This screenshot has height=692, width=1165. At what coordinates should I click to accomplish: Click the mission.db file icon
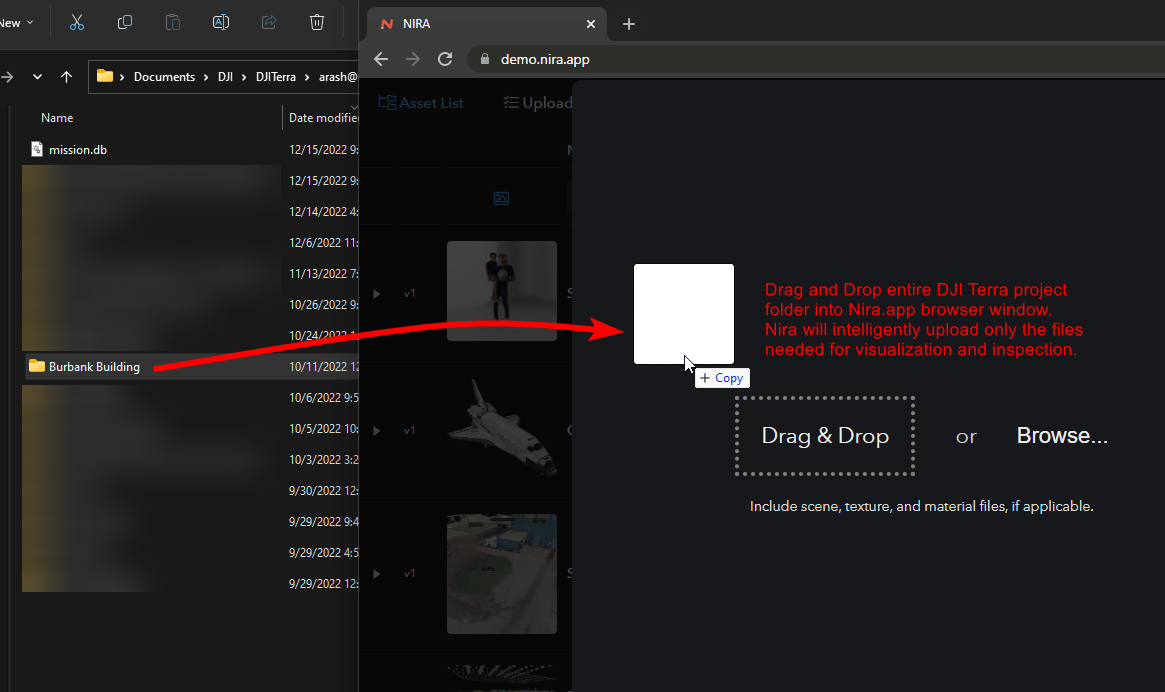[36, 149]
